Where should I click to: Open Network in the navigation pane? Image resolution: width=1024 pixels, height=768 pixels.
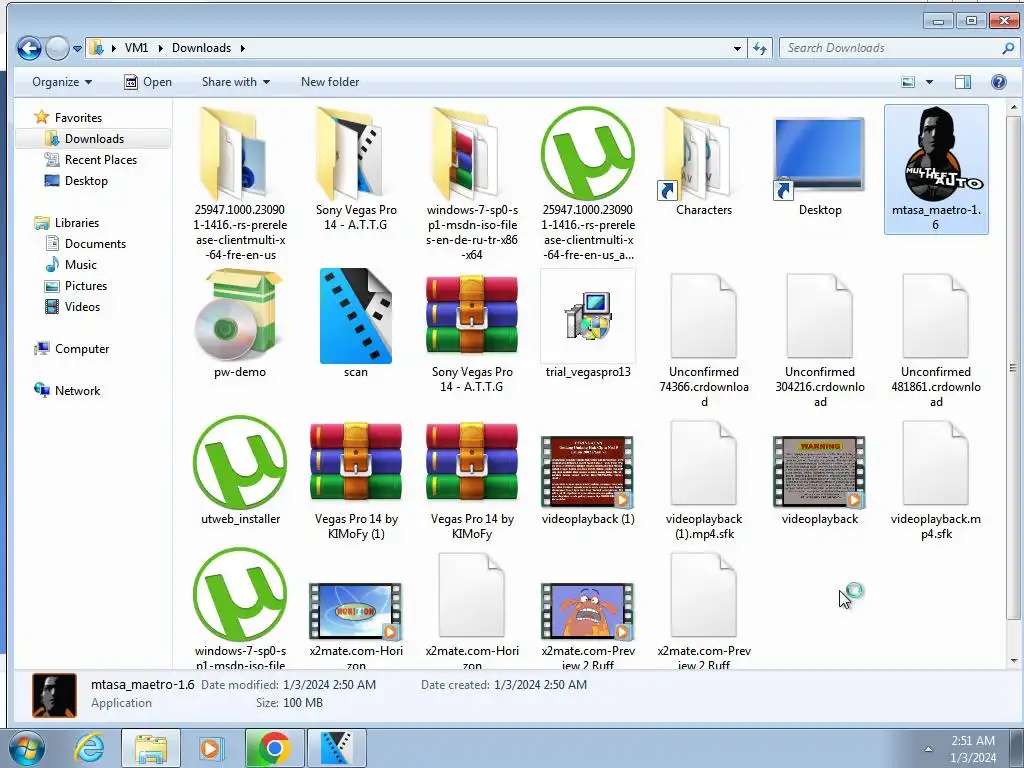point(77,391)
